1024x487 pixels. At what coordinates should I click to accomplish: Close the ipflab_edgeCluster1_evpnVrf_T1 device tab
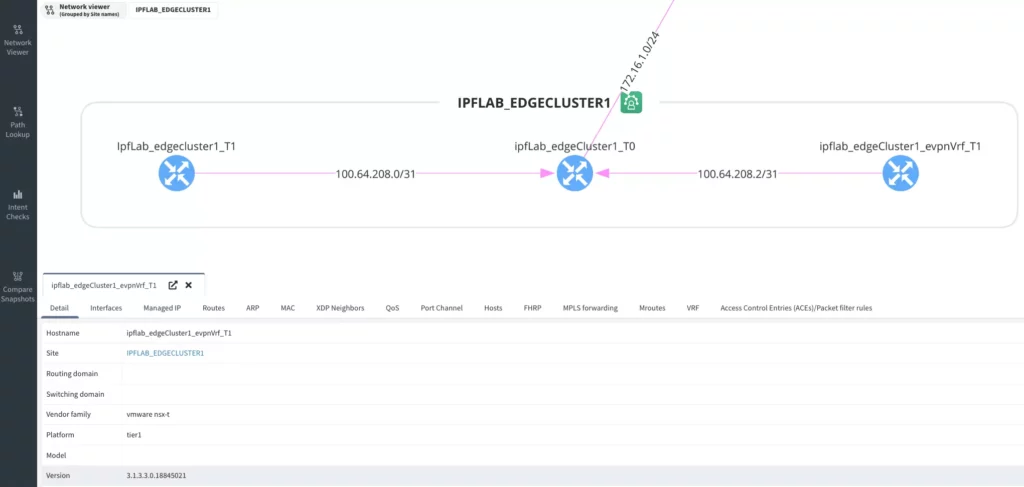coord(188,285)
